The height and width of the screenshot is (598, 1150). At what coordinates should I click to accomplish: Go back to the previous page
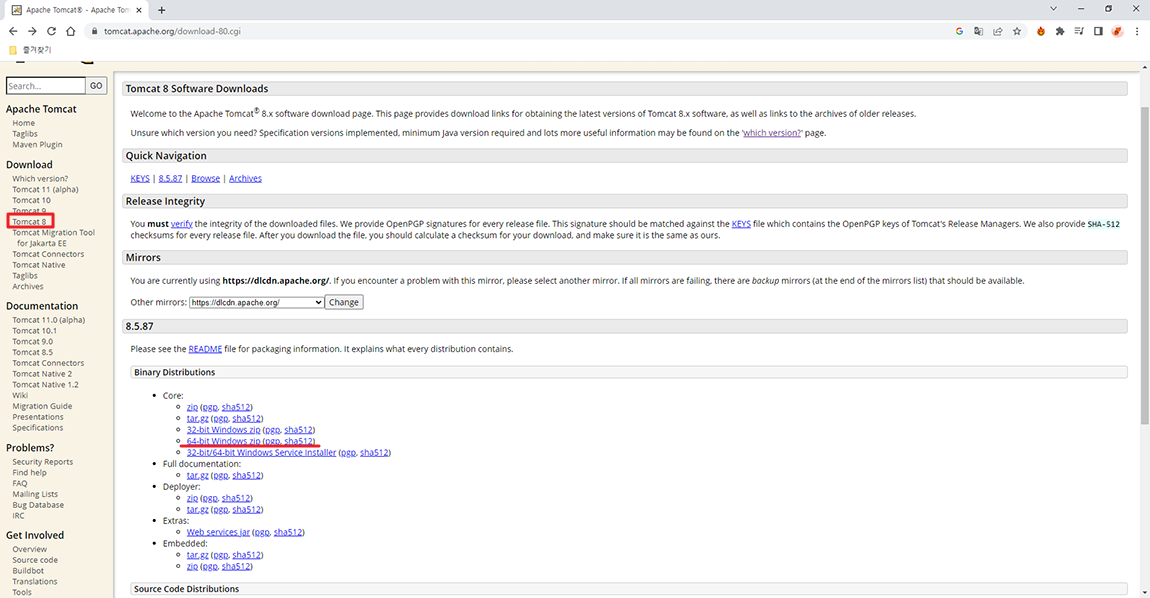(x=13, y=32)
